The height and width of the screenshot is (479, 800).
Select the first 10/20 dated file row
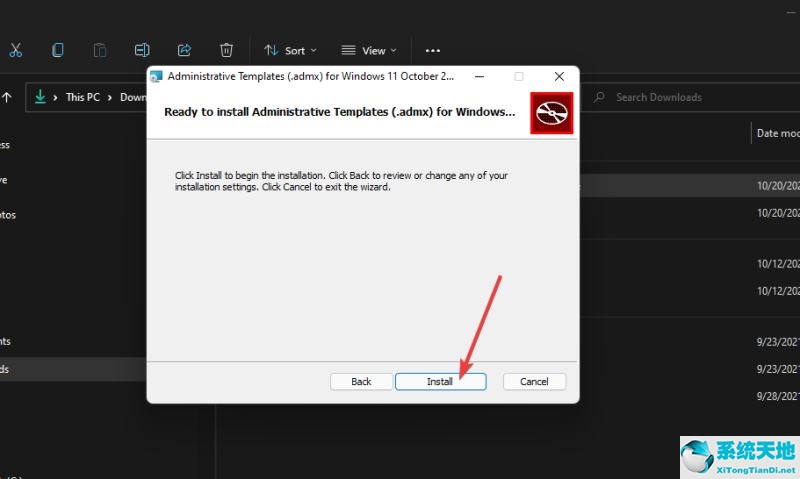[x=690, y=186]
